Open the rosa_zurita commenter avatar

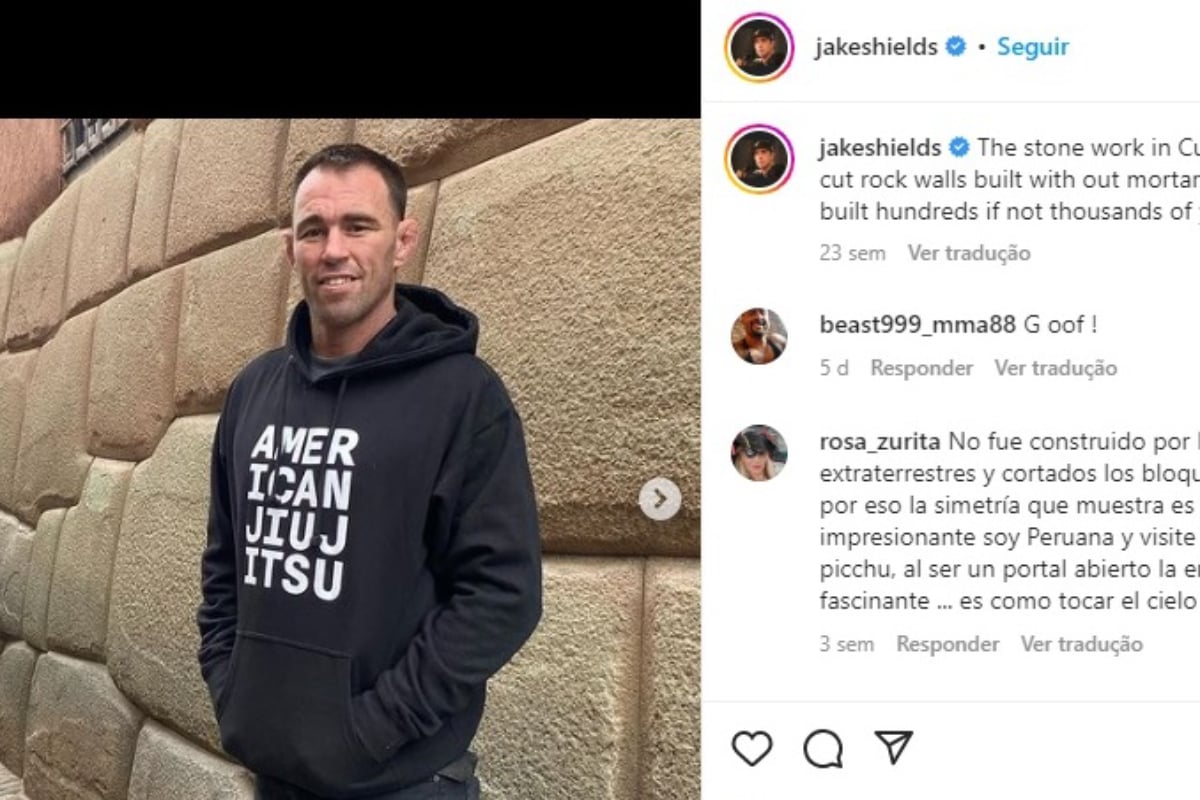coord(759,453)
